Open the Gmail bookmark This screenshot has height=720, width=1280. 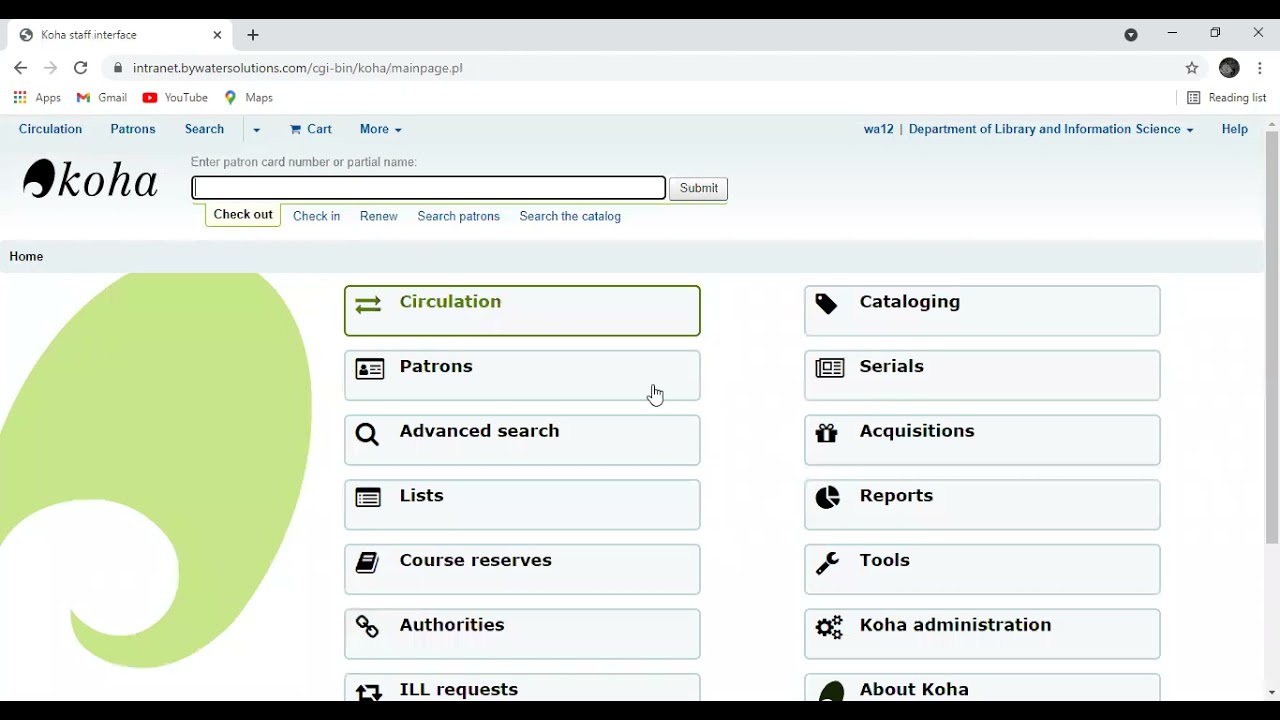click(102, 98)
